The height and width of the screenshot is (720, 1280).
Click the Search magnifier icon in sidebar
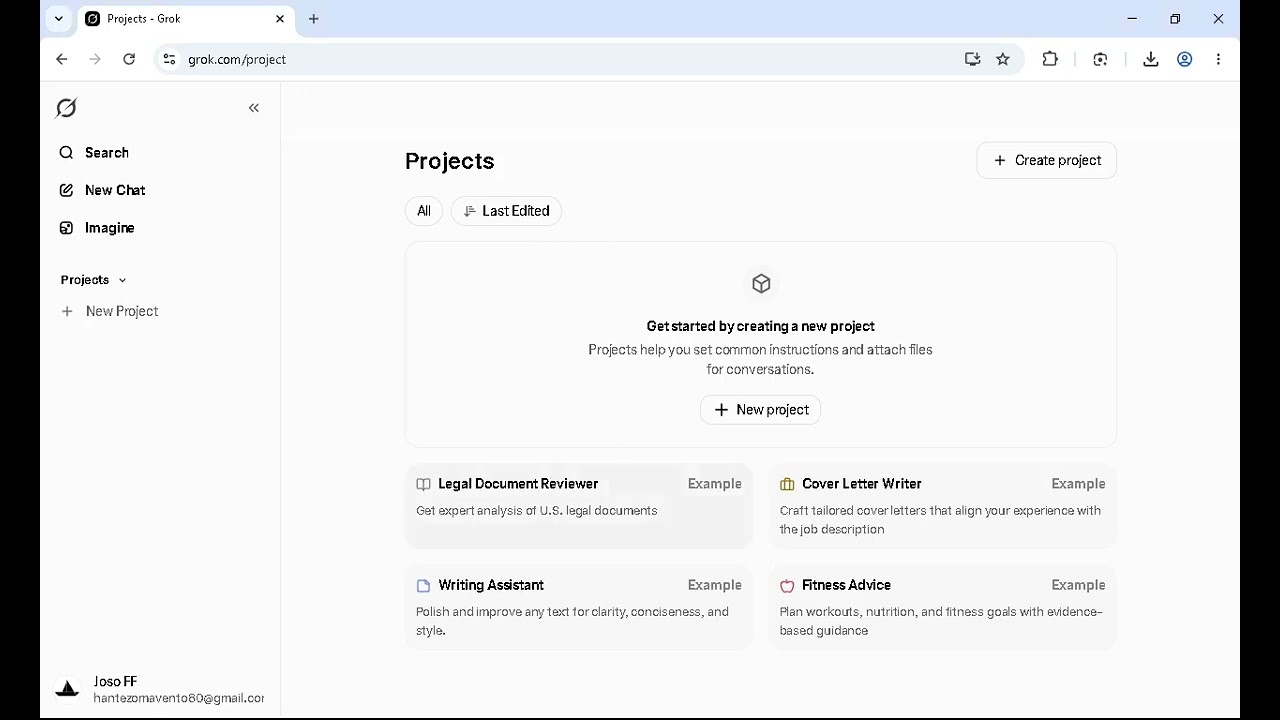pyautogui.click(x=66, y=153)
